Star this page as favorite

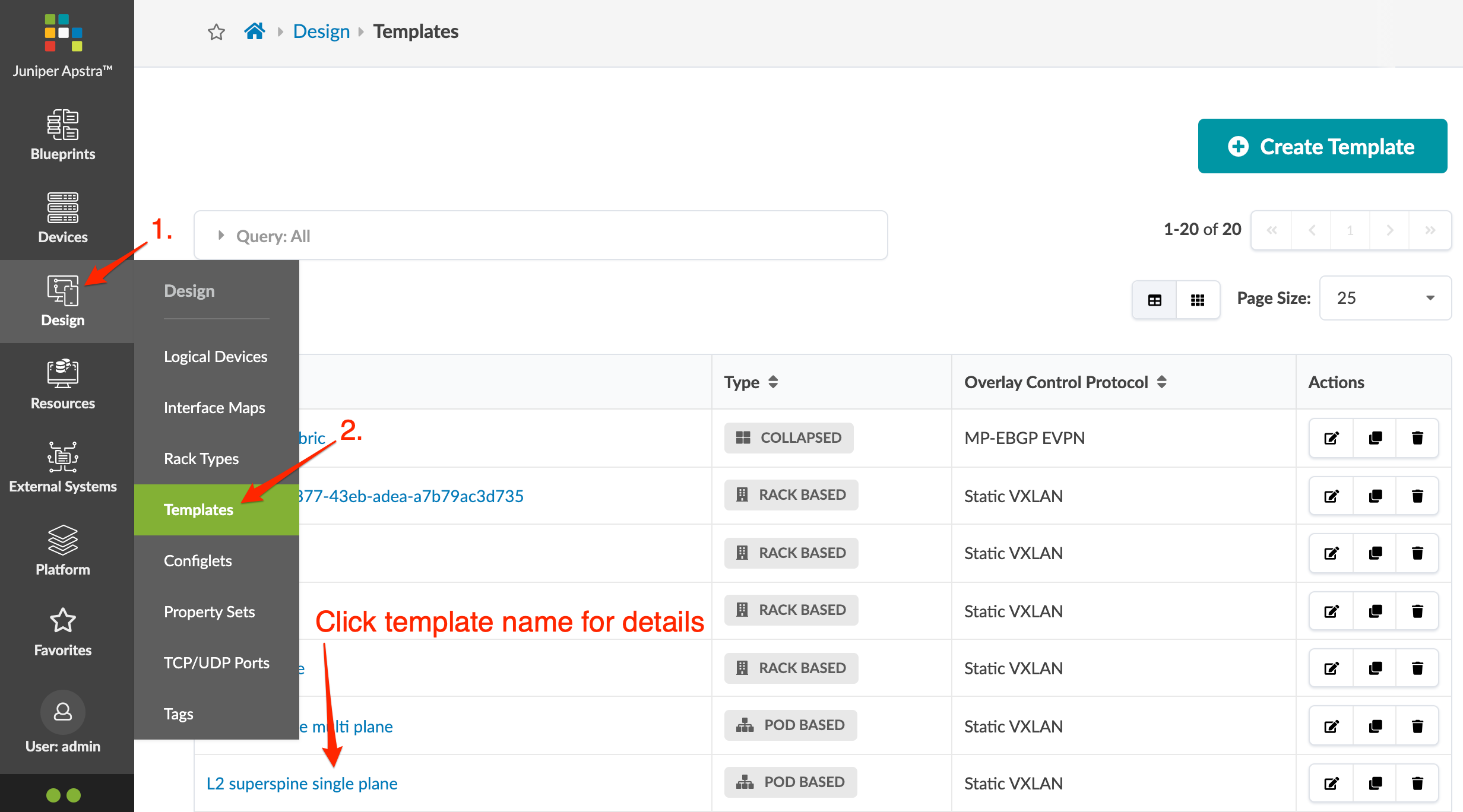(x=216, y=31)
